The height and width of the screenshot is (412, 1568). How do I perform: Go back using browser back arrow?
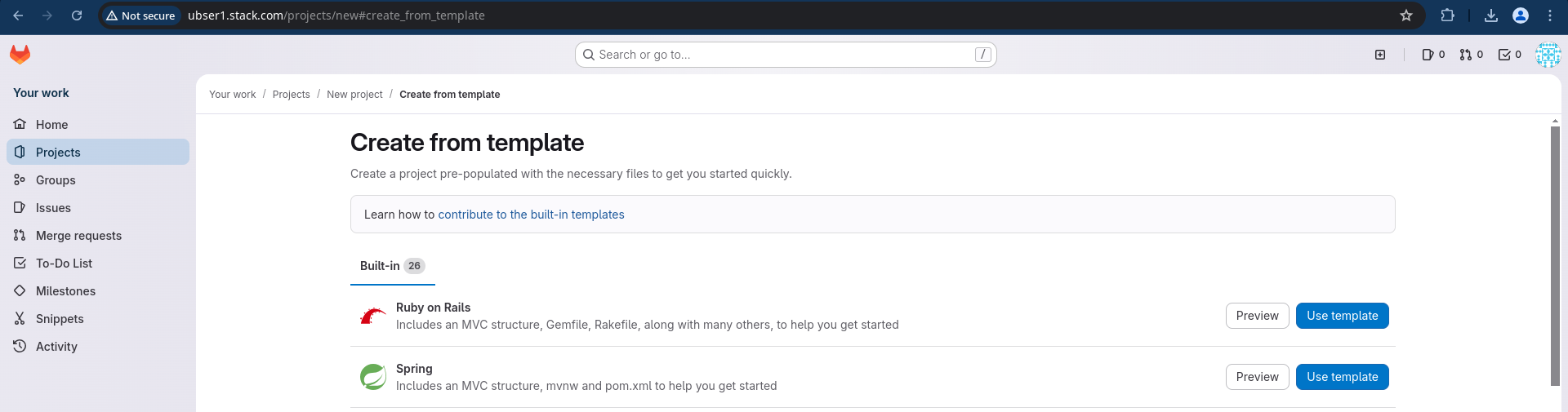pyautogui.click(x=18, y=16)
